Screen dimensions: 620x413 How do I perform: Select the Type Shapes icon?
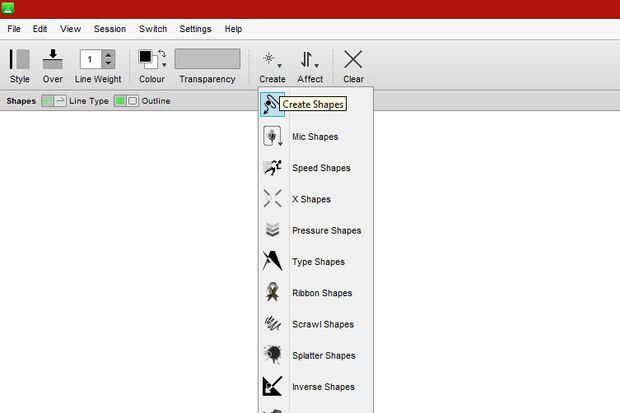point(272,261)
